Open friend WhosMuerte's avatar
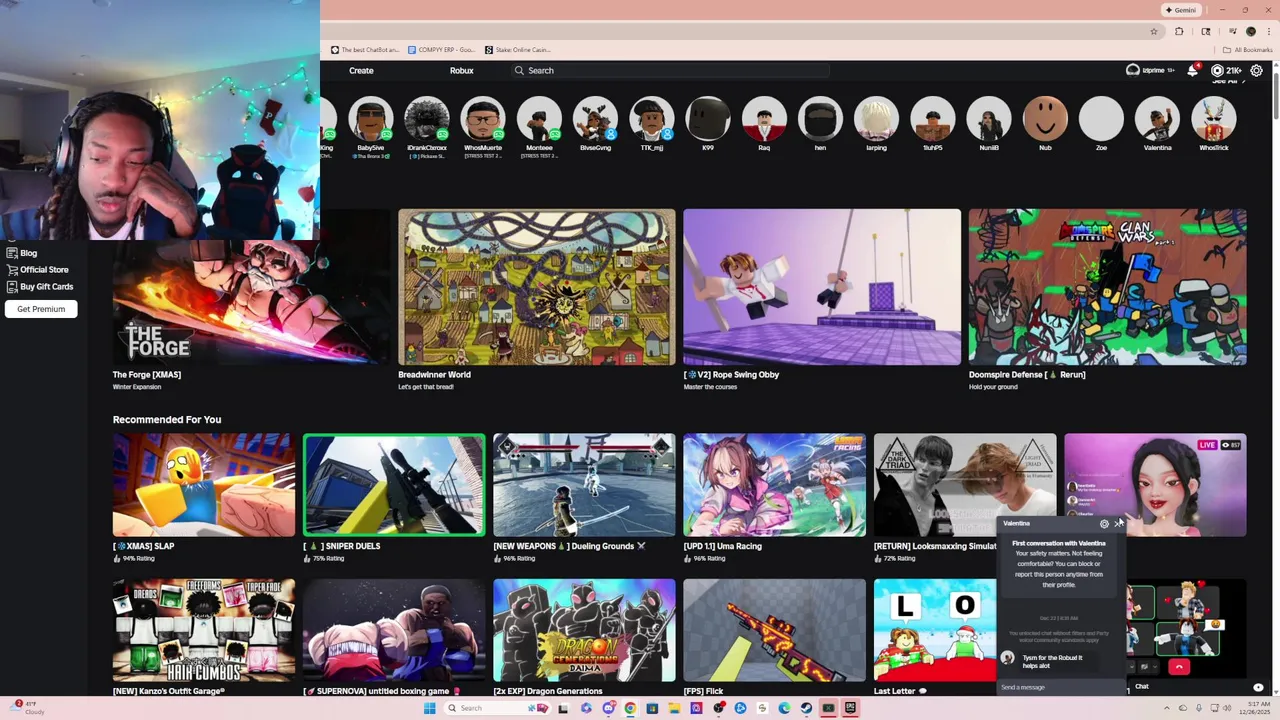The image size is (1280, 720). point(483,118)
